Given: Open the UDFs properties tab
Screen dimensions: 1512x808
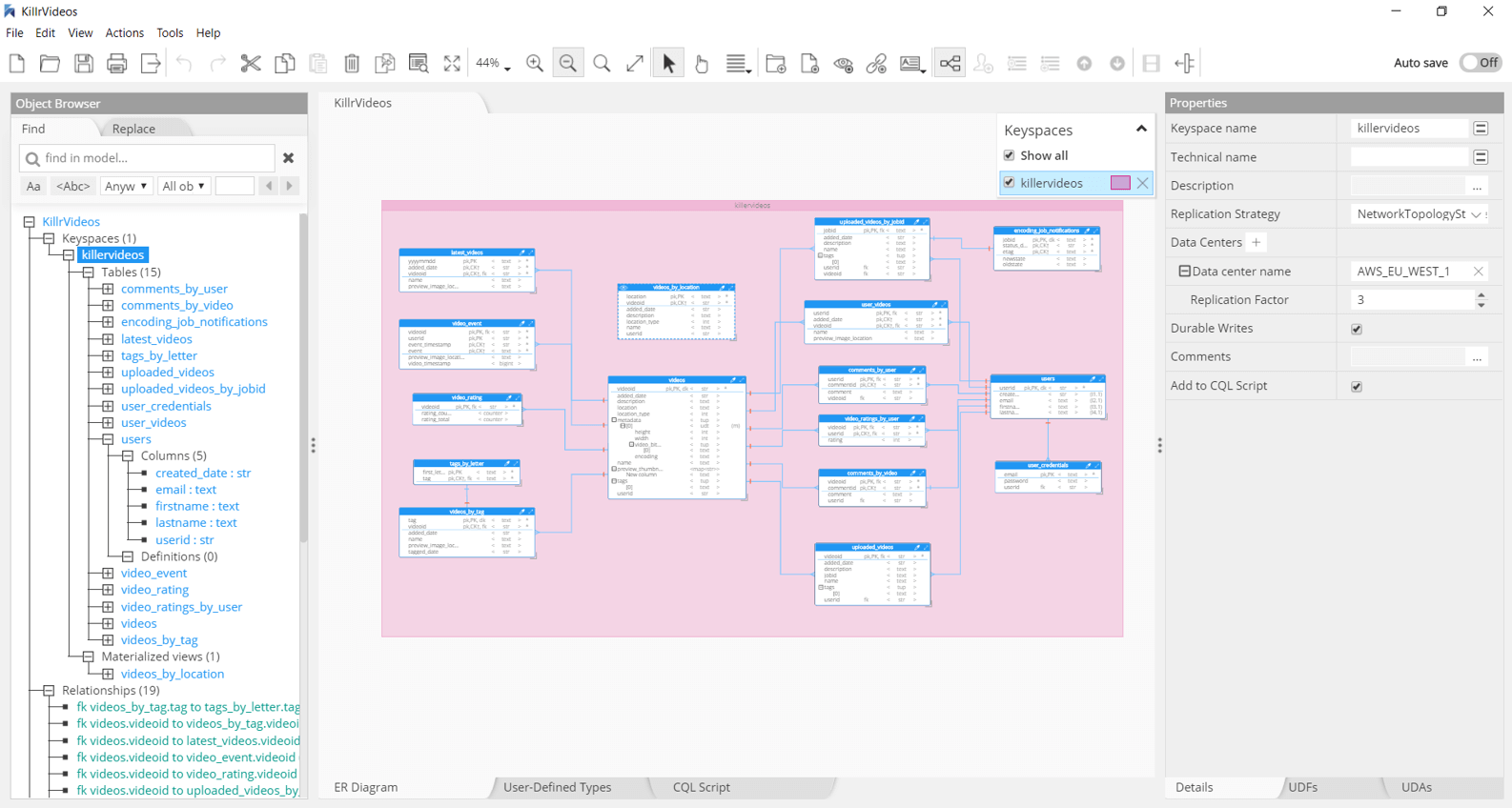Looking at the screenshot, I should pyautogui.click(x=1303, y=787).
